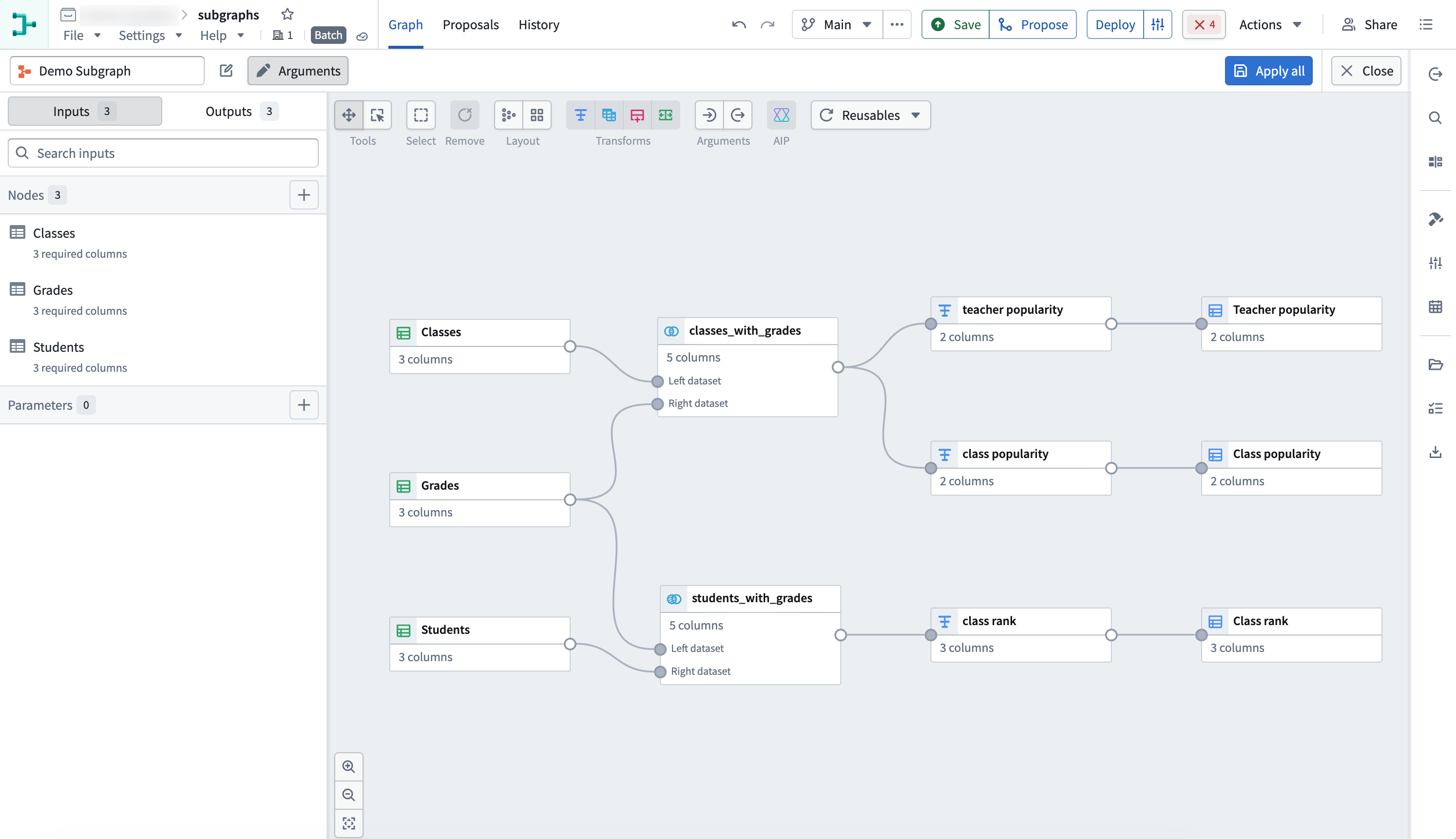
Task: Switch to the History tab
Action: coord(539,25)
